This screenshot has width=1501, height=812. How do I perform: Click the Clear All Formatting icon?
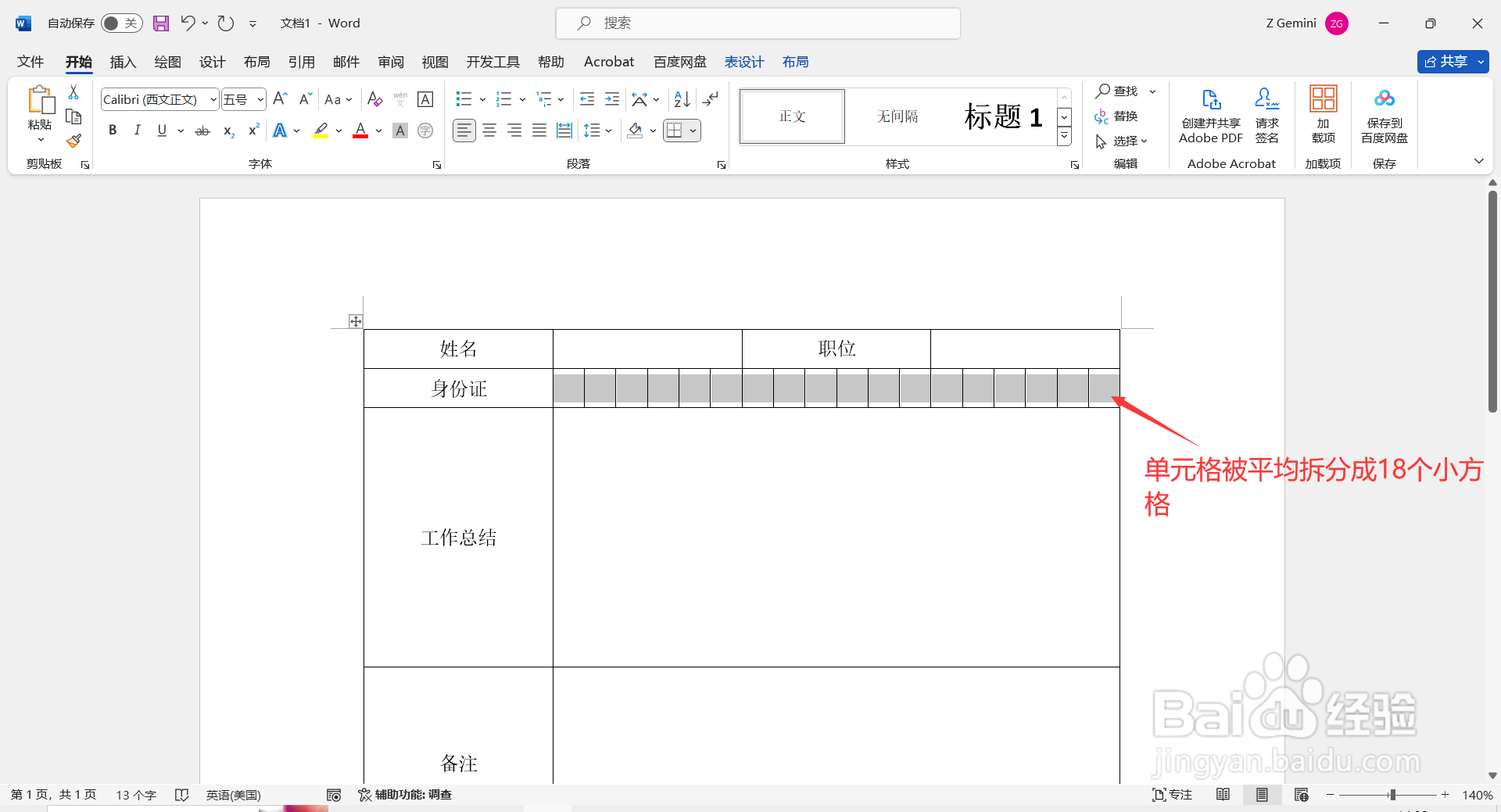[374, 99]
